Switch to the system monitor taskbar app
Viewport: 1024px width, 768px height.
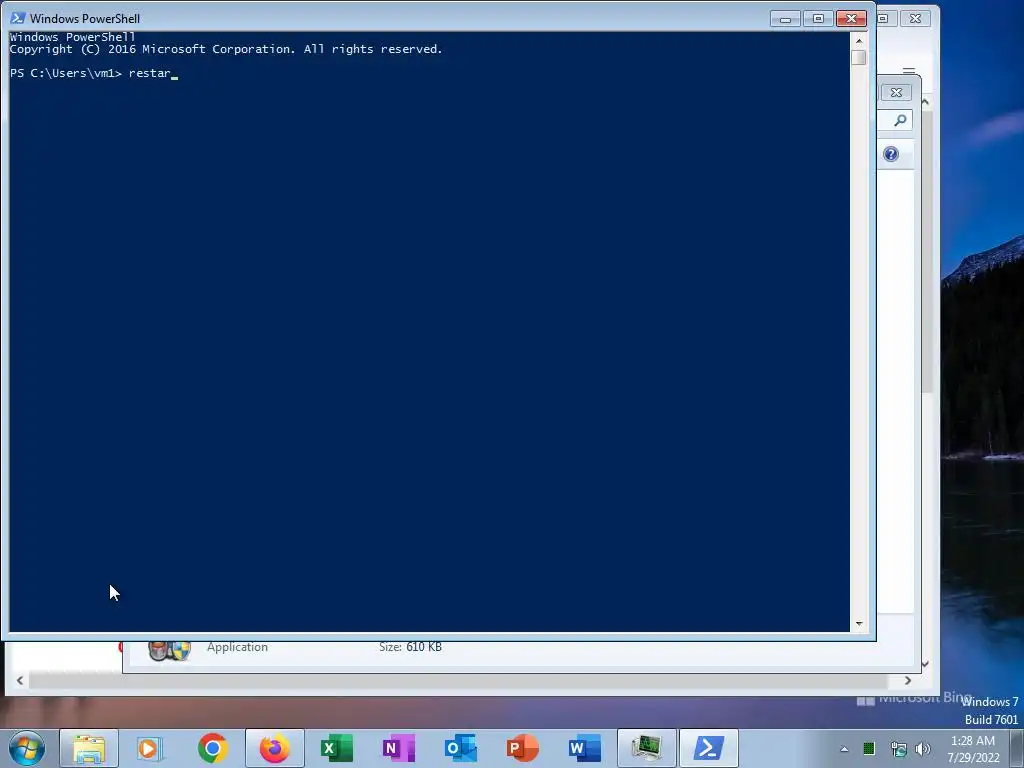point(647,748)
